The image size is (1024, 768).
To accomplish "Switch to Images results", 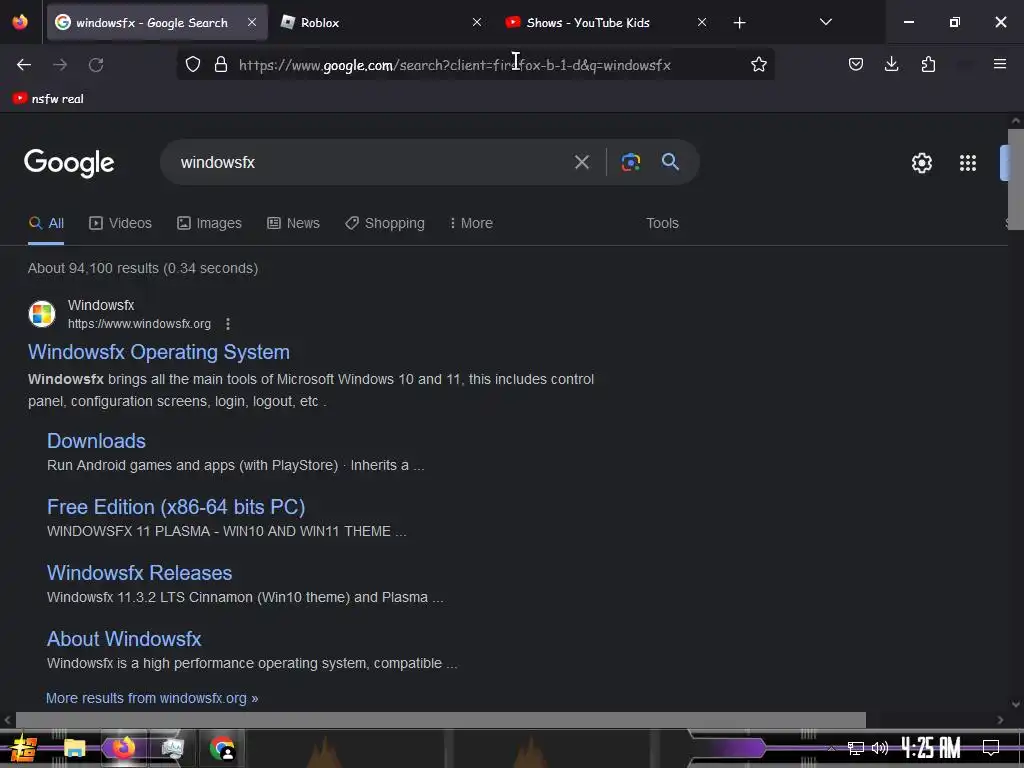I will 209,223.
